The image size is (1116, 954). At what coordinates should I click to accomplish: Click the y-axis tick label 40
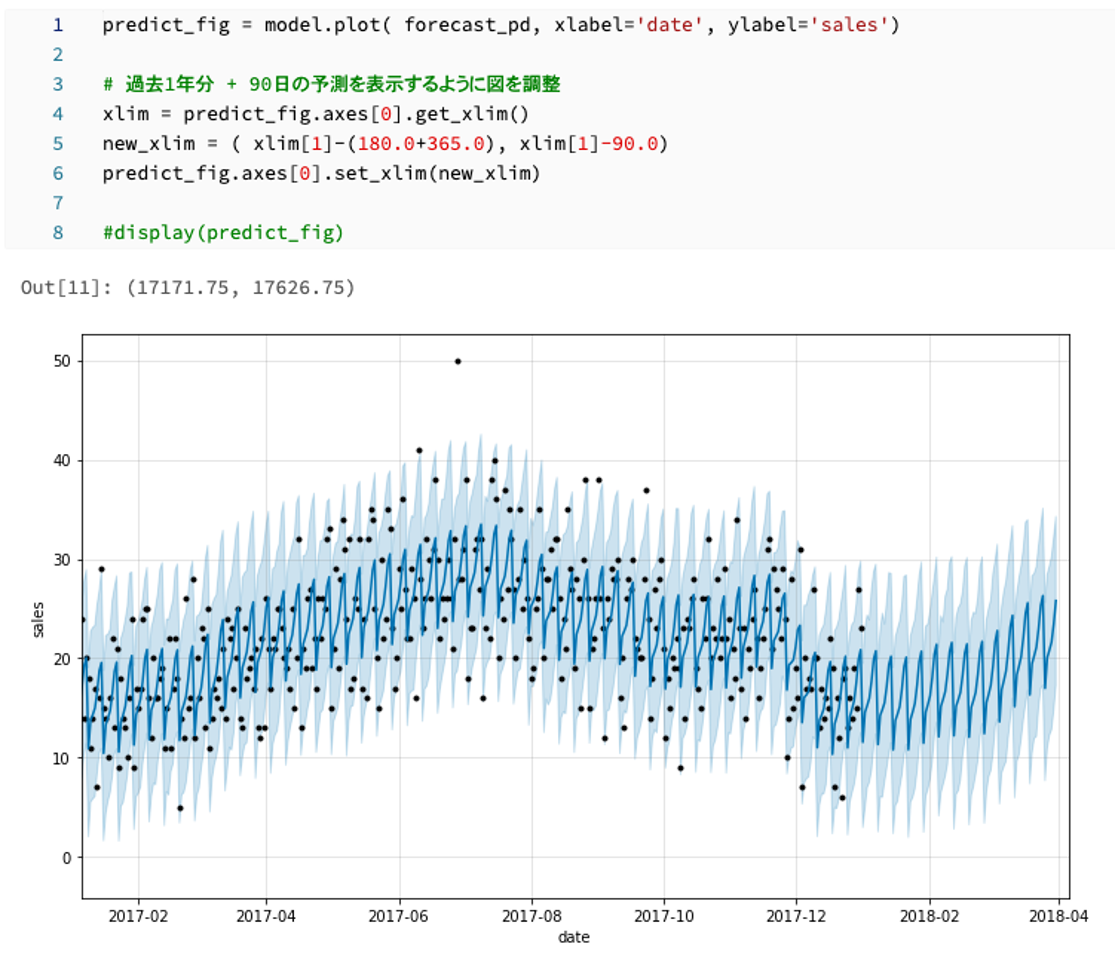point(61,460)
